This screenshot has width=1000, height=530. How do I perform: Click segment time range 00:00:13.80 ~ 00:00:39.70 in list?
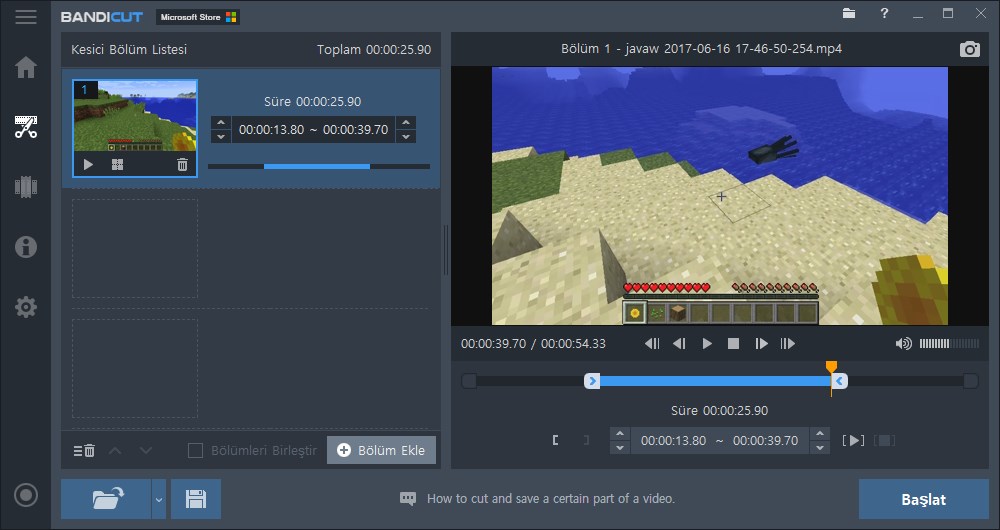tap(313, 129)
